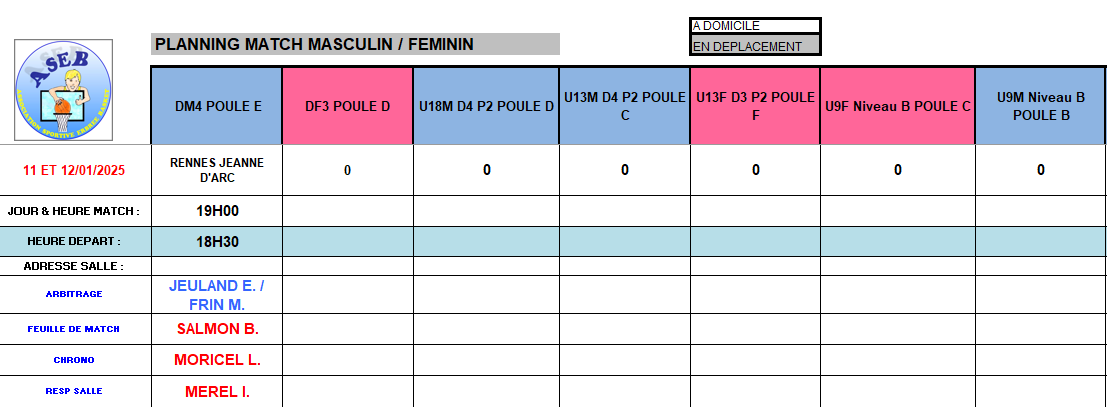Click the U13F D3 P2 POULE F header
The image size is (1107, 407).
click(755, 106)
